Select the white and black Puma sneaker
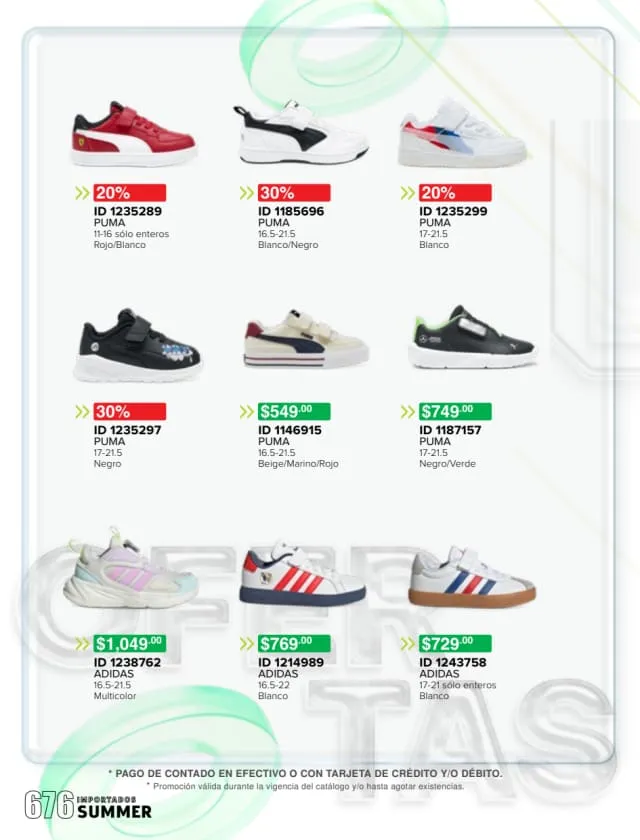The height and width of the screenshot is (840, 640). [x=301, y=132]
